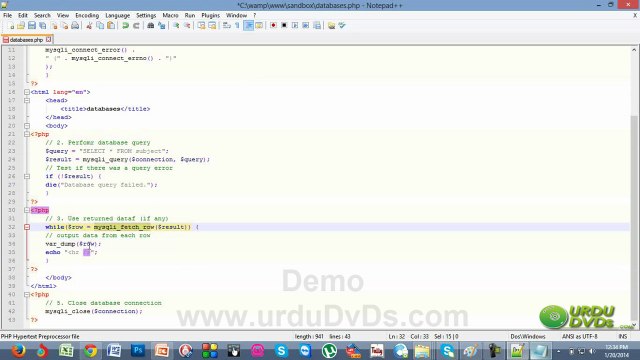Screen dimensions: 640x360
Task: Click Save Recorded Macro icon
Action: 317,26
